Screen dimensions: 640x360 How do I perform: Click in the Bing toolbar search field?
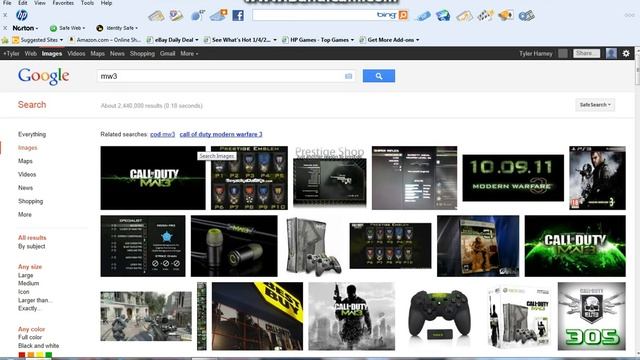point(314,16)
